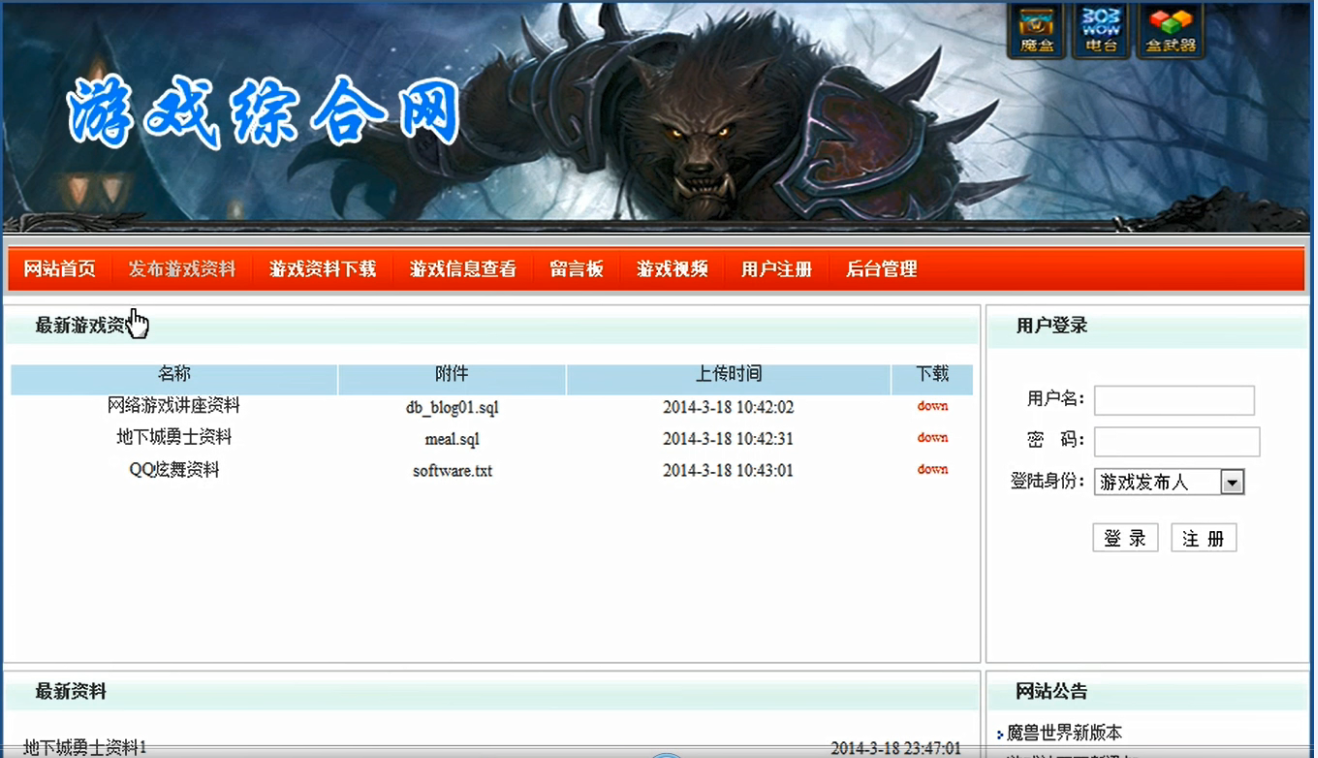
Task: Click attachment name meal.sql
Action: pos(452,439)
